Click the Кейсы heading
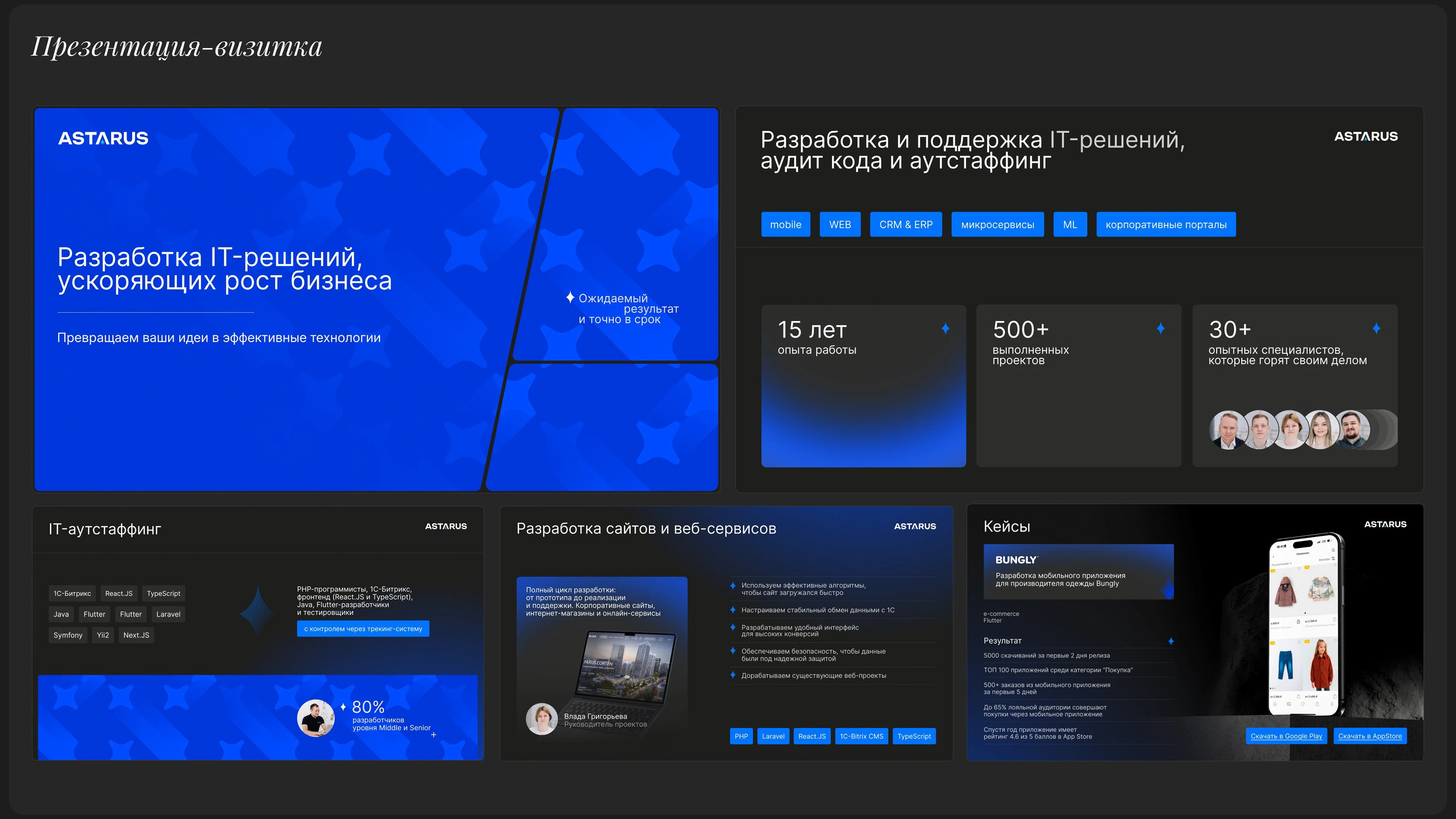This screenshot has height=819, width=1456. pos(1007,526)
